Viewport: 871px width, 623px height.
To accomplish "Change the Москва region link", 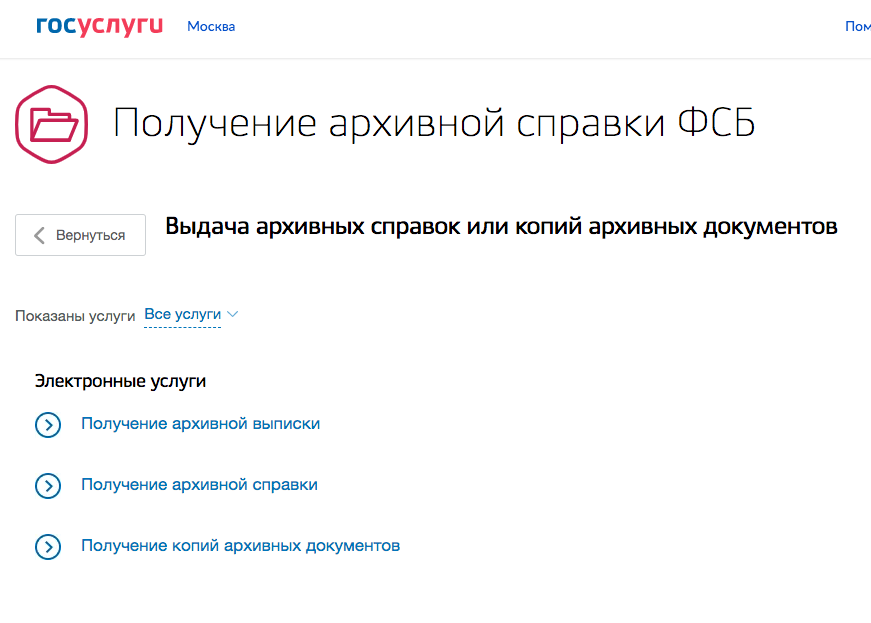I will click(x=211, y=26).
